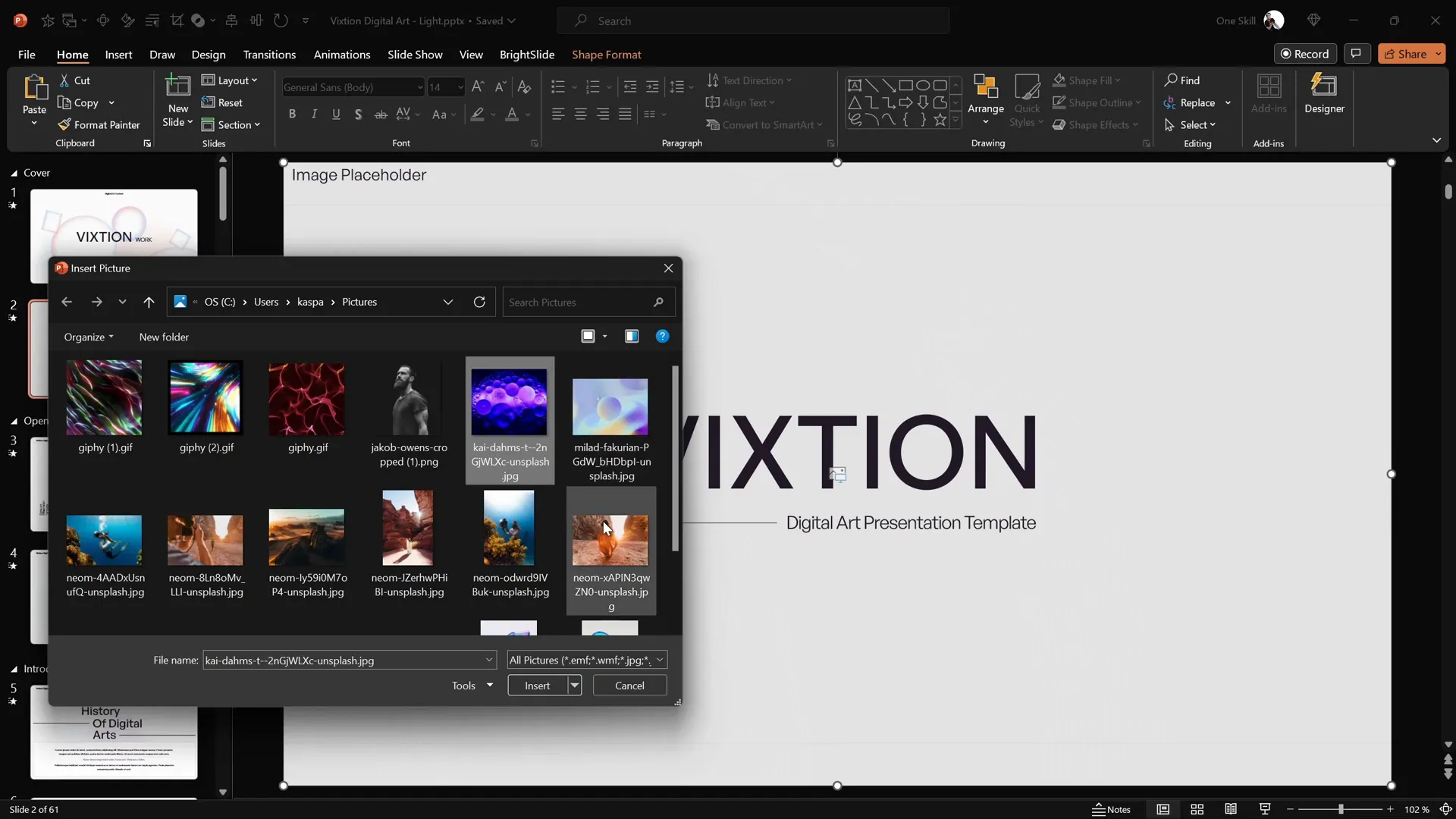
Task: Fit slide to current window
Action: click(x=1446, y=810)
